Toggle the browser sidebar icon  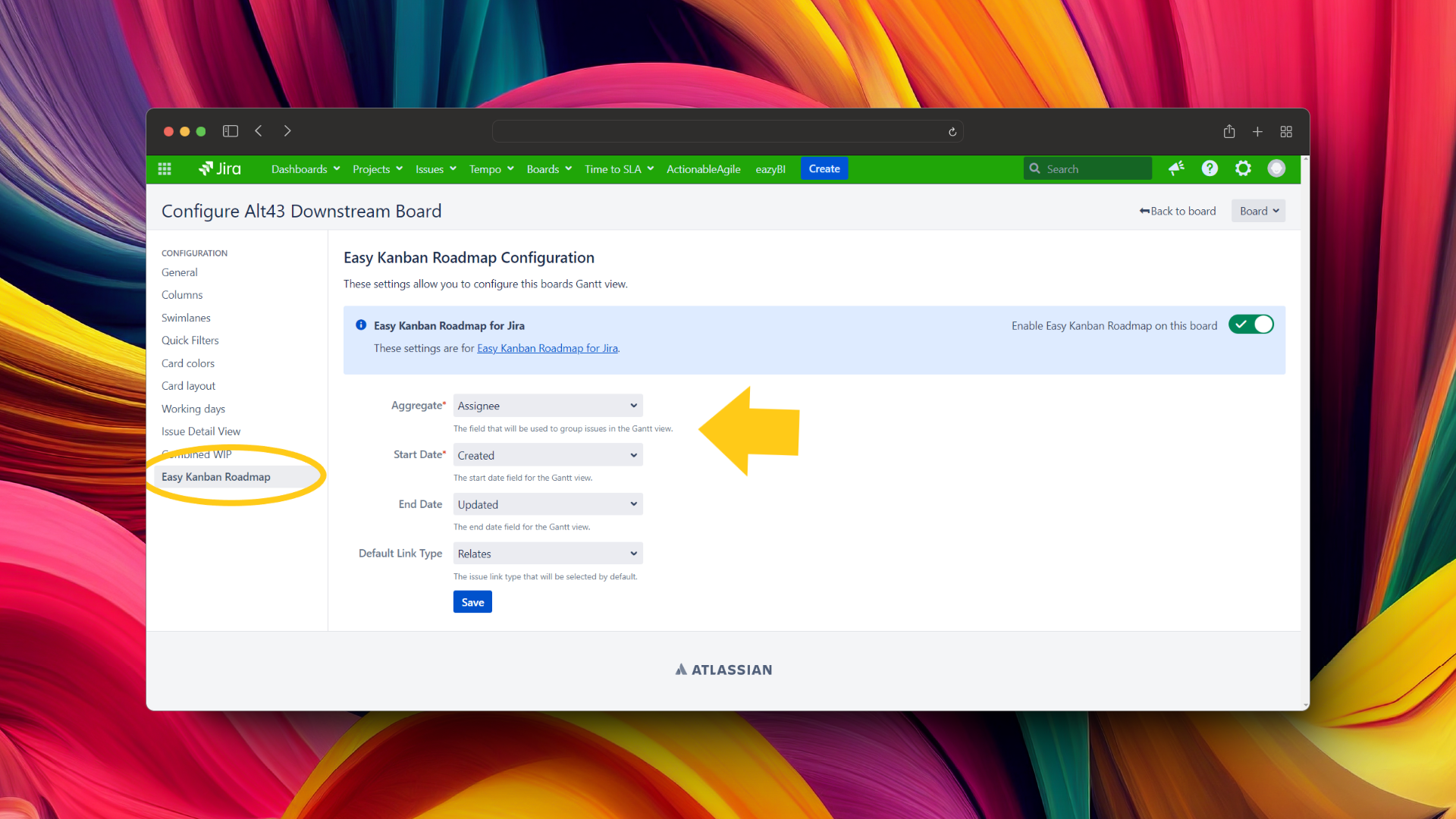[x=231, y=131]
